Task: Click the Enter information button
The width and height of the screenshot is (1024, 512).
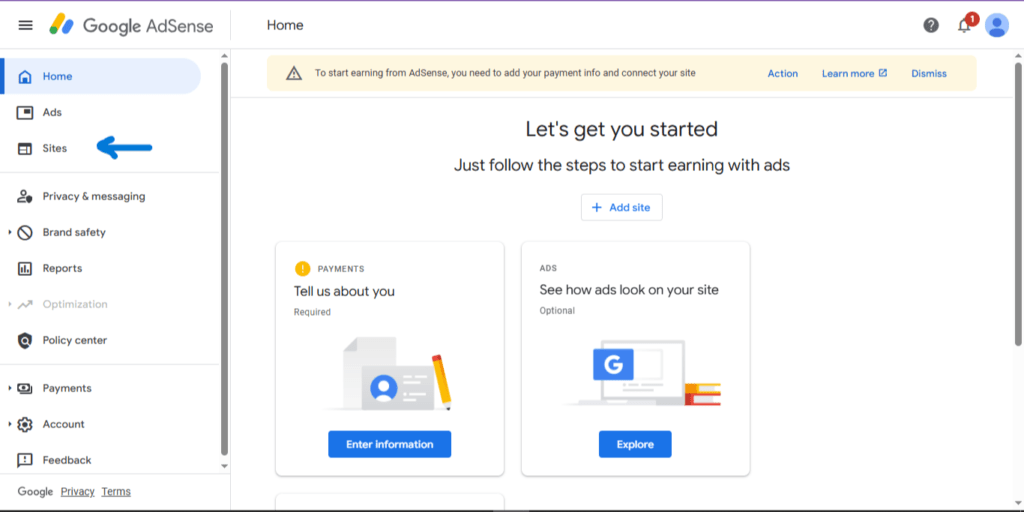Action: (x=389, y=444)
